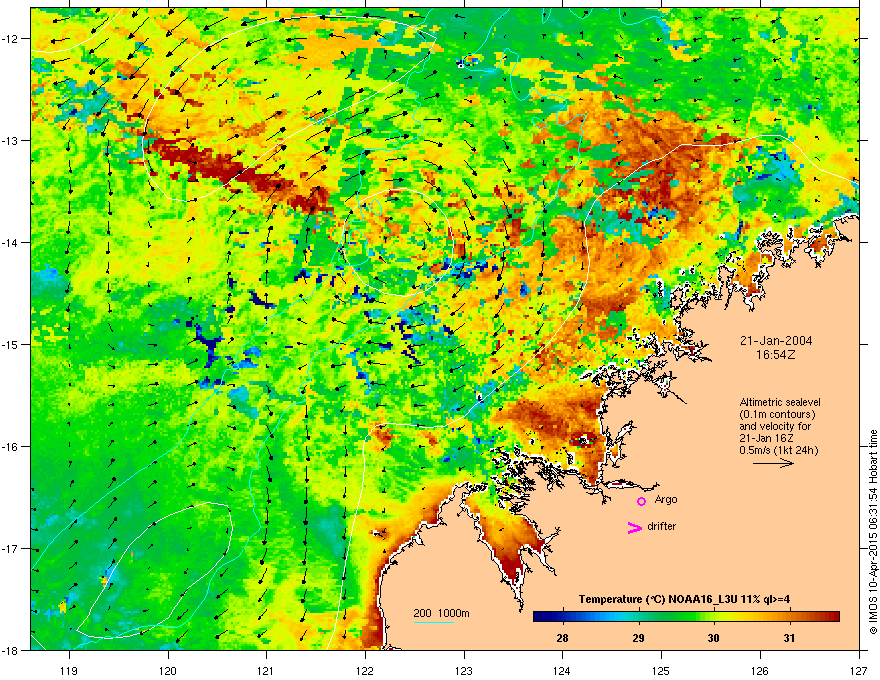Click the latitude axis label '-18'
880x680 pixels.
(x=11, y=650)
